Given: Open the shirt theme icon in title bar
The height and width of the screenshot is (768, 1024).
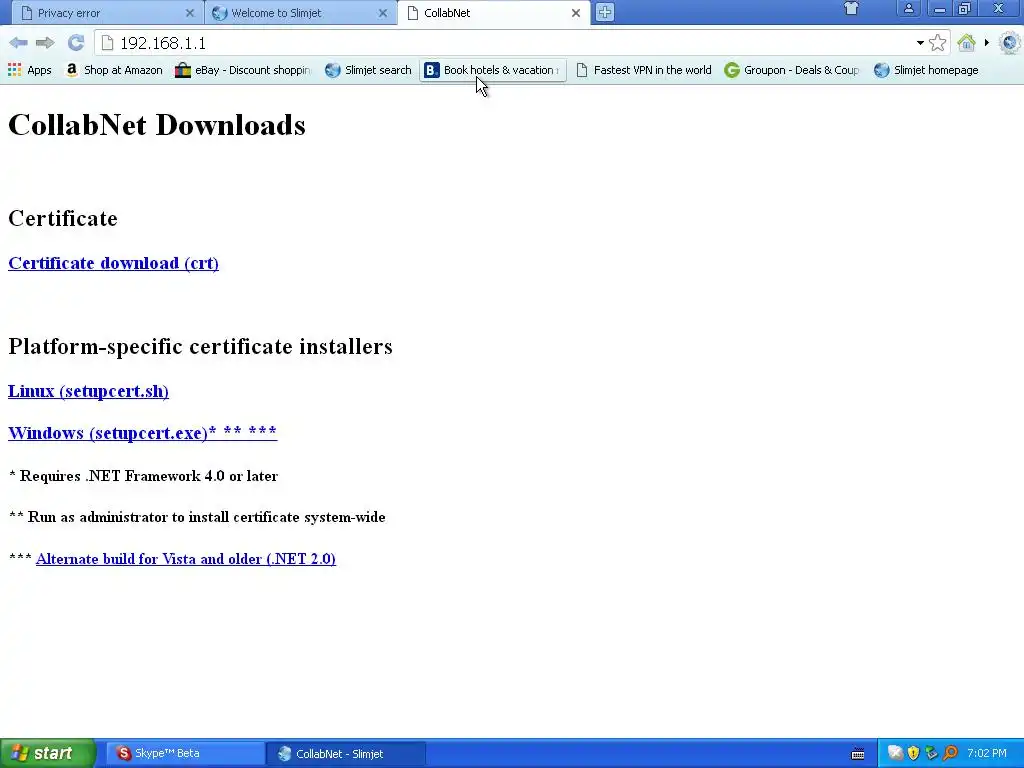Looking at the screenshot, I should [851, 8].
